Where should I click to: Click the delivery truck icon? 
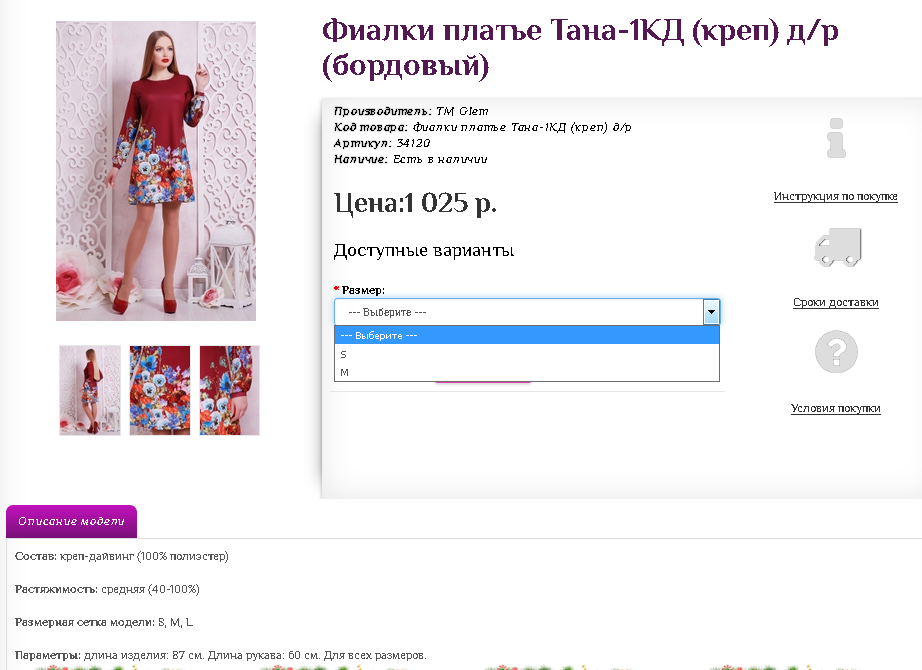[837, 247]
